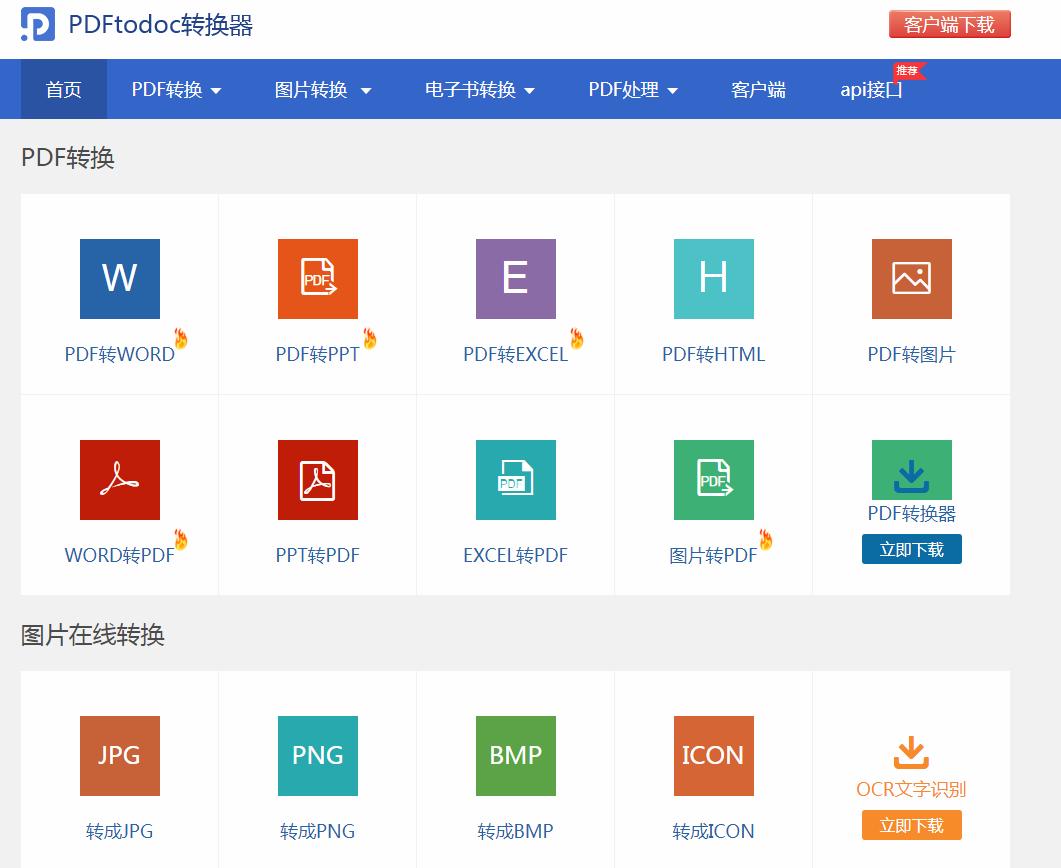Open the 图片转换 dropdown menu
This screenshot has width=1061, height=868.
point(322,89)
